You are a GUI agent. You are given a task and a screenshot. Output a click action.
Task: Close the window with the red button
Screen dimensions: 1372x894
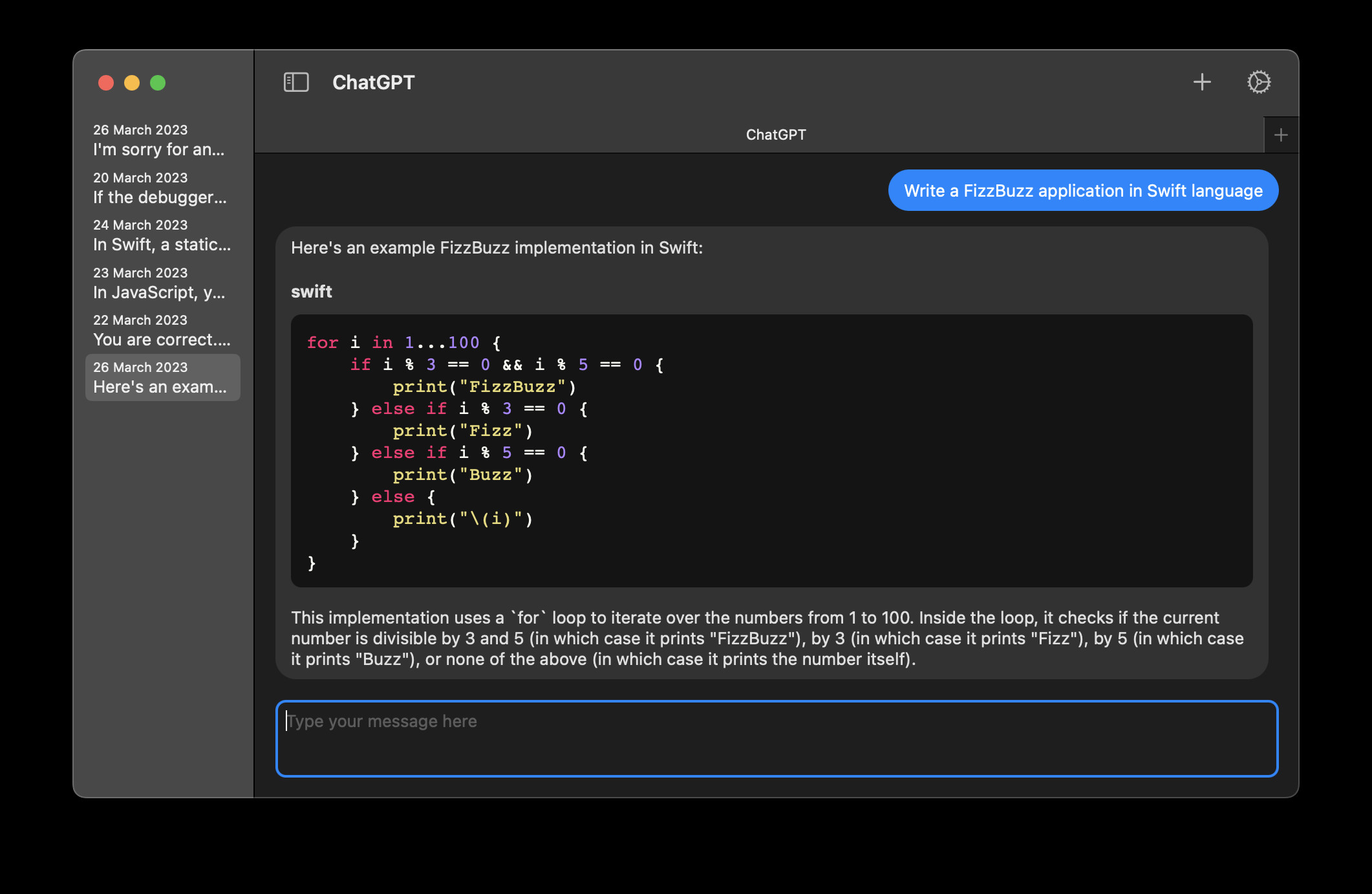[106, 83]
